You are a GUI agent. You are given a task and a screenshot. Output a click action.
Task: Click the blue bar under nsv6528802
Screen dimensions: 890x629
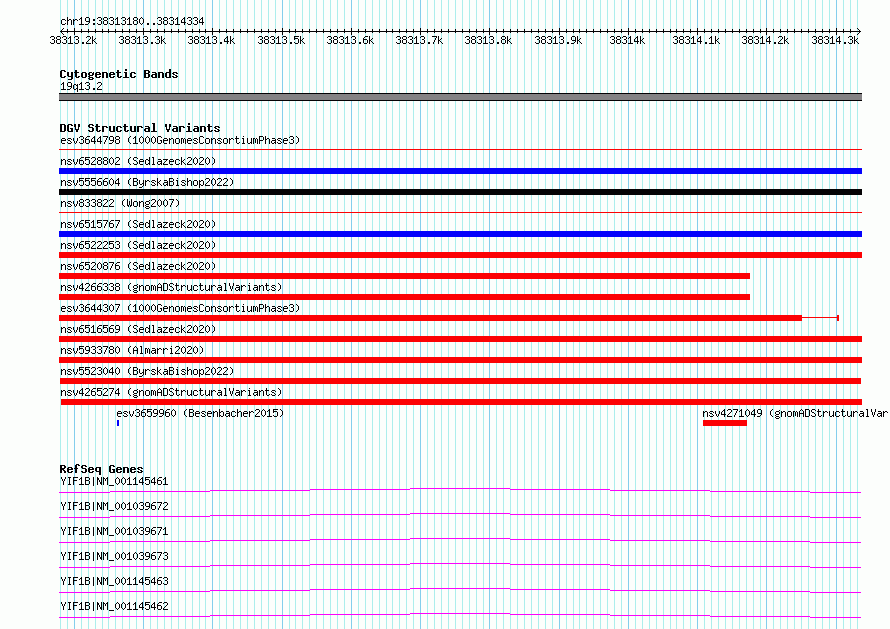coord(460,171)
